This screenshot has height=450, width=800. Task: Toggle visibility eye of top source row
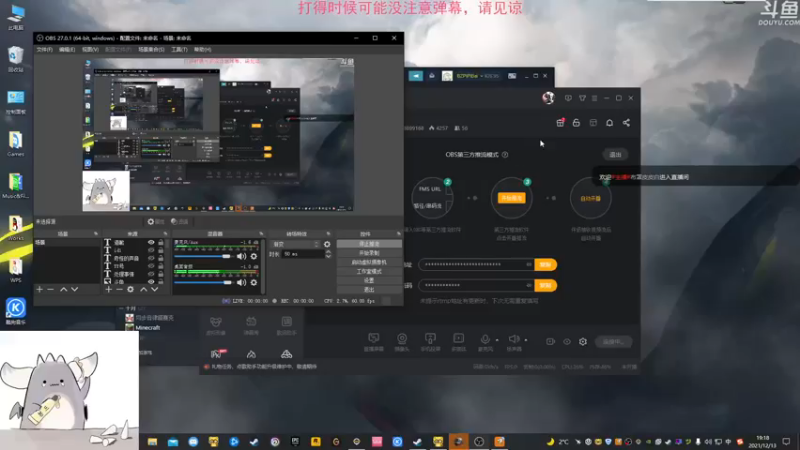[x=151, y=243]
